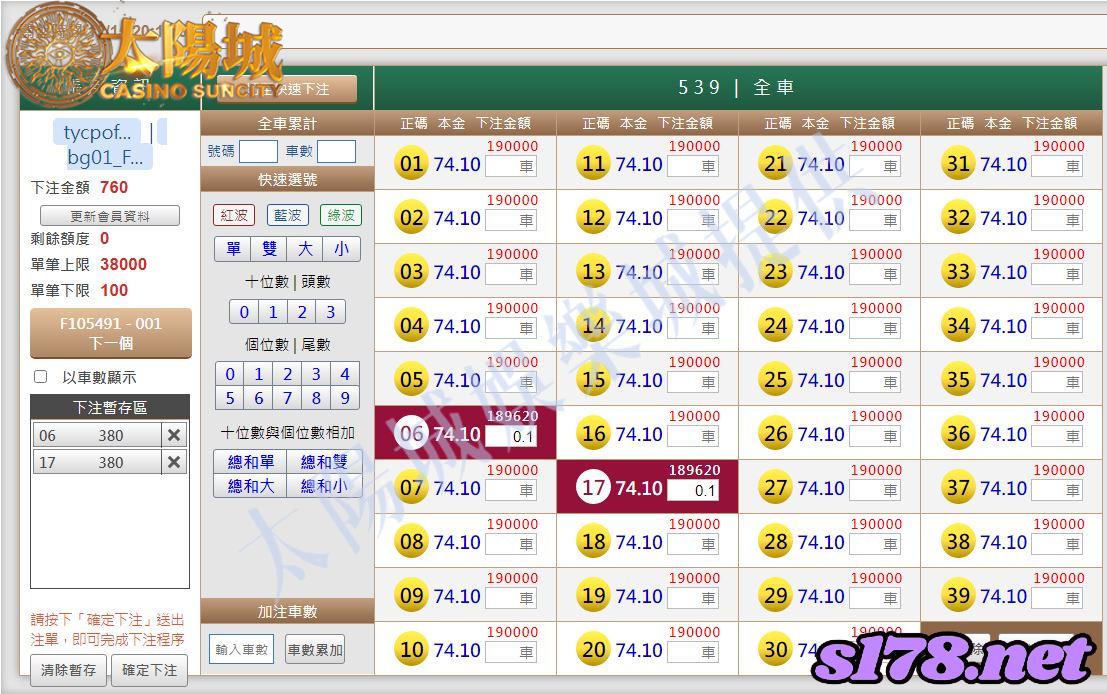Edit bet amount field for number 17
Screen dimensions: 1107x694
tap(693, 490)
